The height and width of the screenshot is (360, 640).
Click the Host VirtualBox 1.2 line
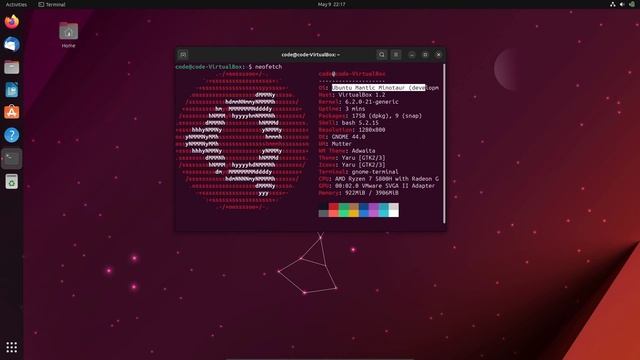(x=352, y=95)
